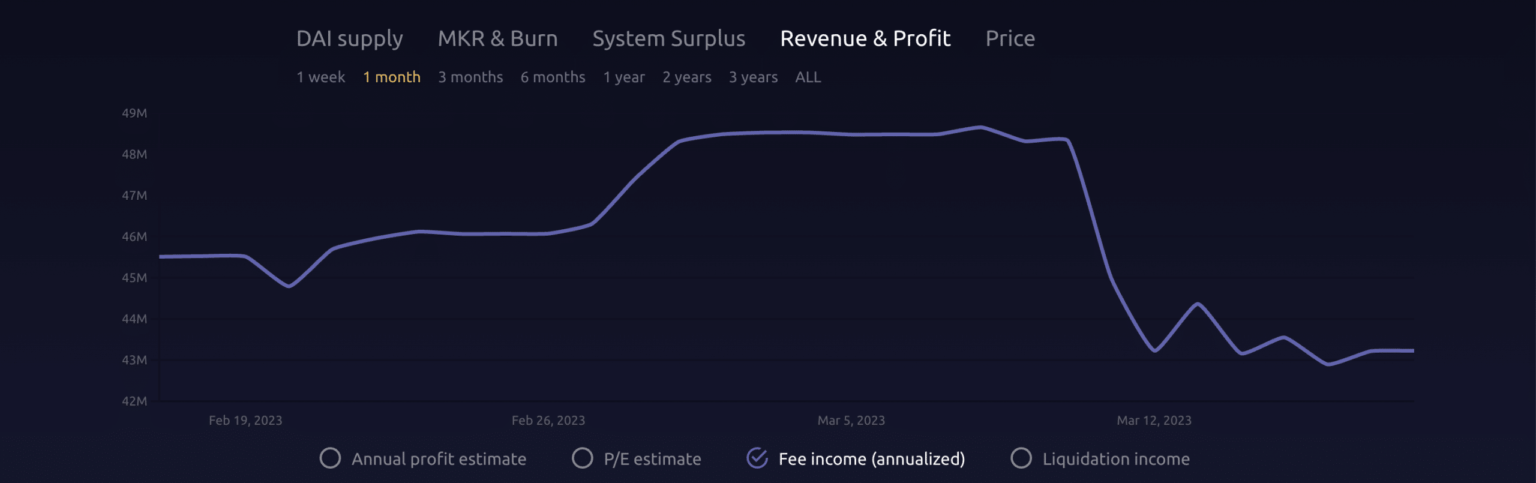1536x483 pixels.
Task: Select the Revenue & Profit tab
Action: coord(865,39)
